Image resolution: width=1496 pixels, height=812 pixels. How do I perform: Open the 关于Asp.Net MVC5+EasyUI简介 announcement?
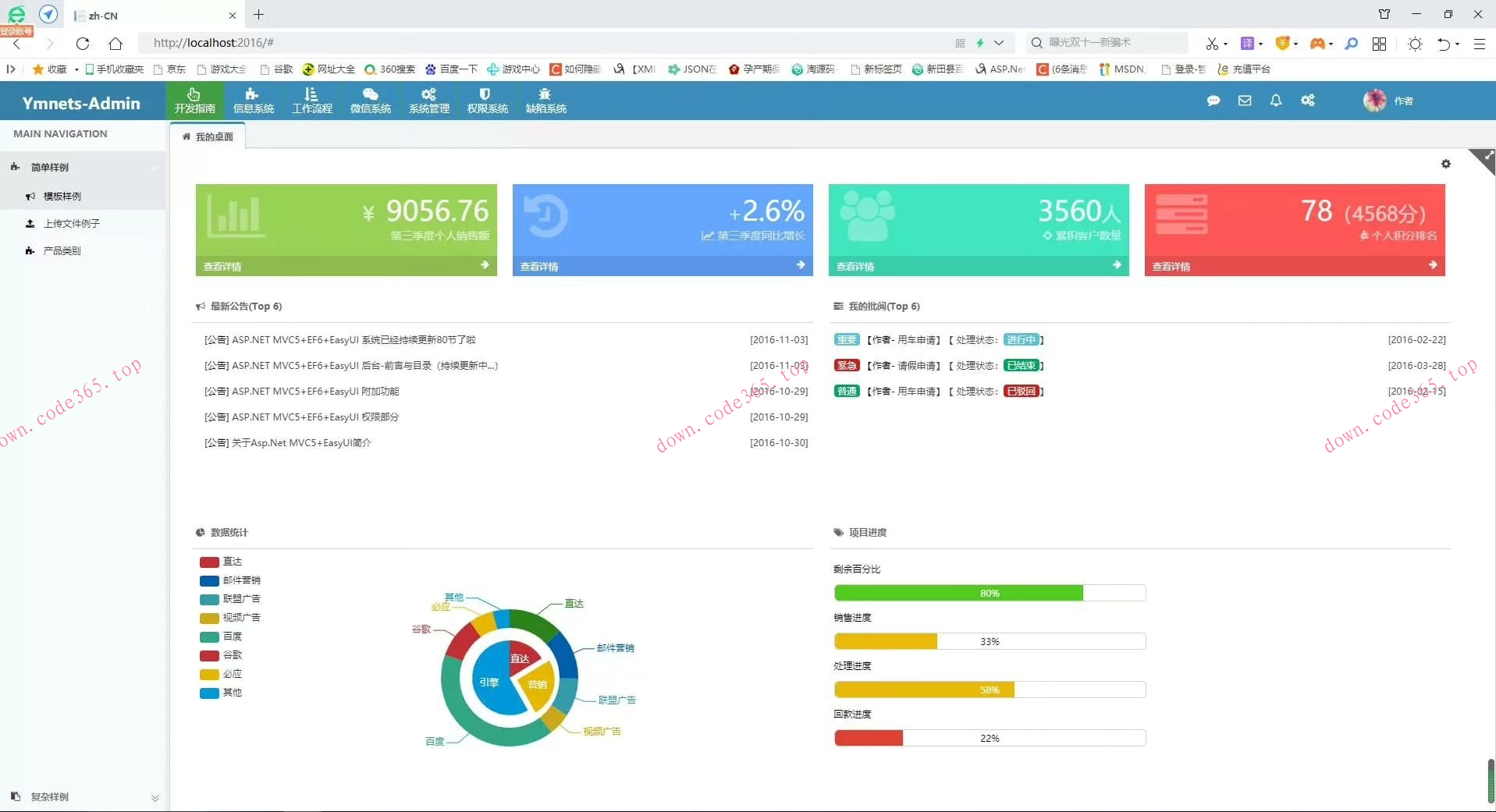pos(287,443)
